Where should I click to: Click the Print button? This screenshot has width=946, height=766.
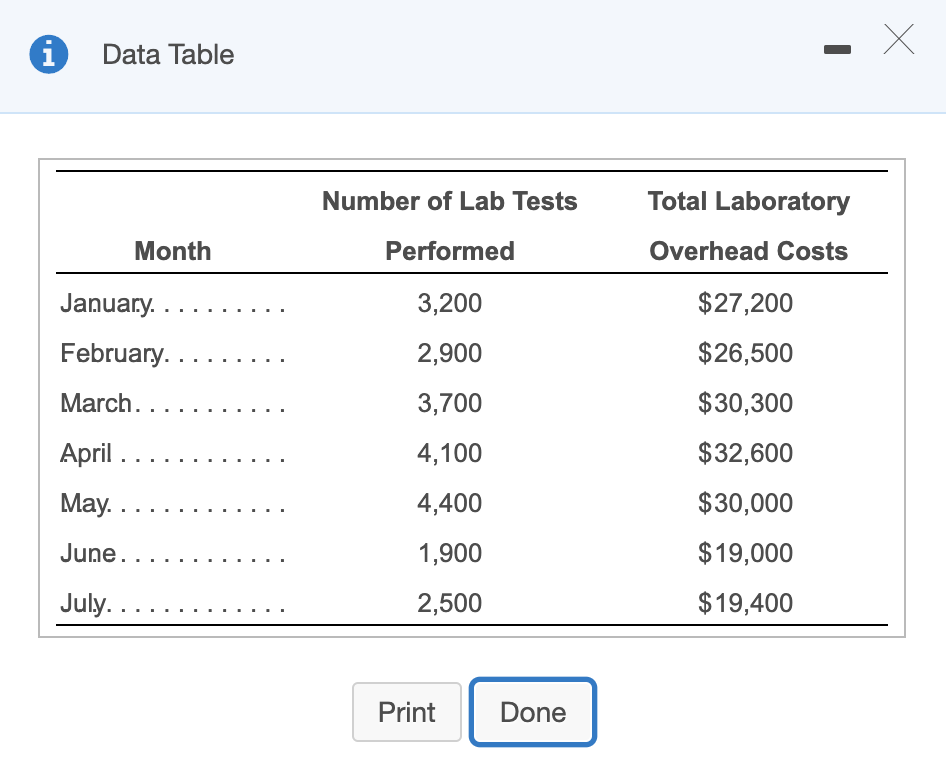(406, 712)
